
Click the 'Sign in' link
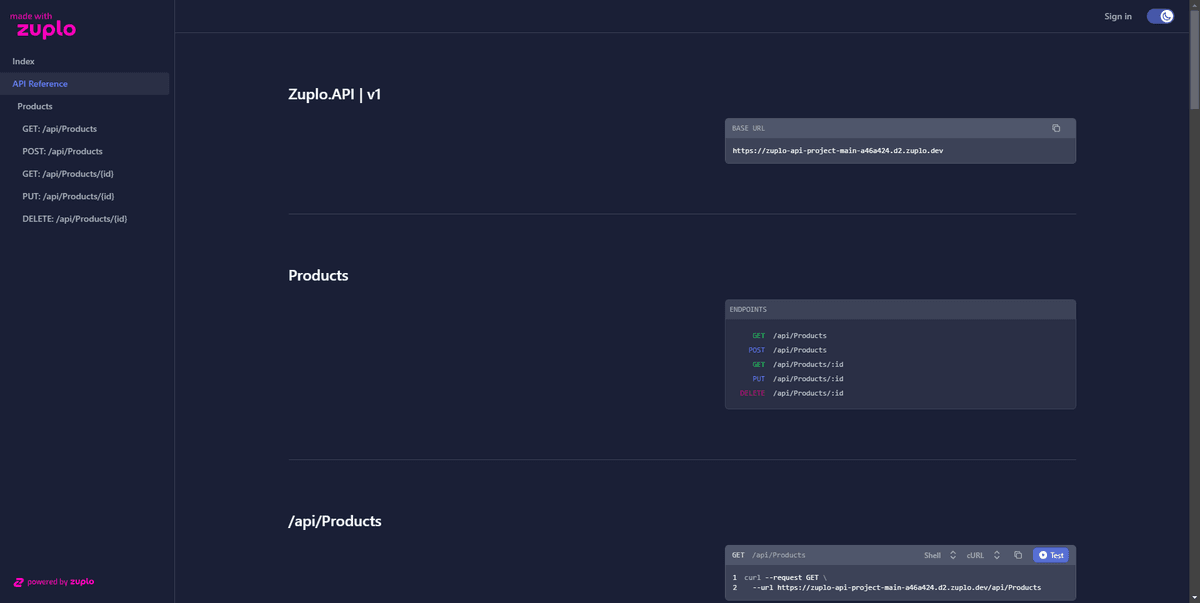click(1117, 16)
